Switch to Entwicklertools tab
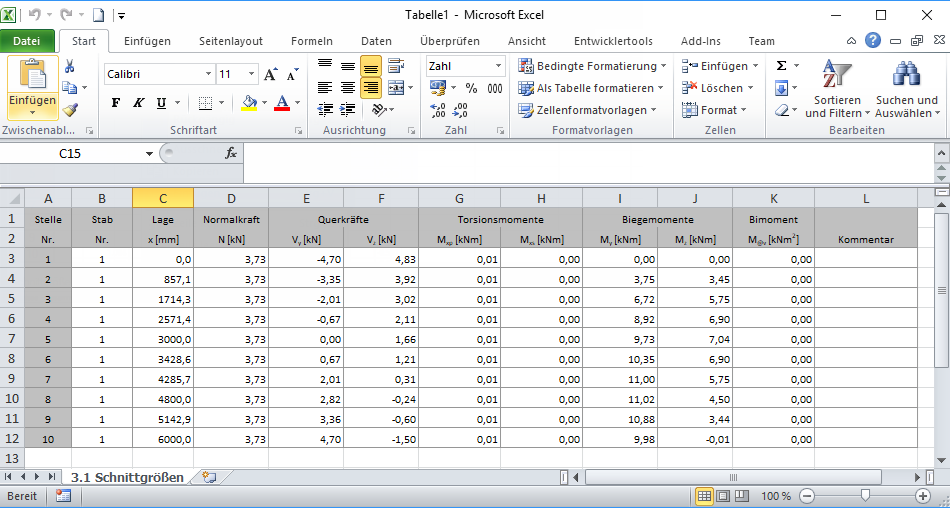 613,41
